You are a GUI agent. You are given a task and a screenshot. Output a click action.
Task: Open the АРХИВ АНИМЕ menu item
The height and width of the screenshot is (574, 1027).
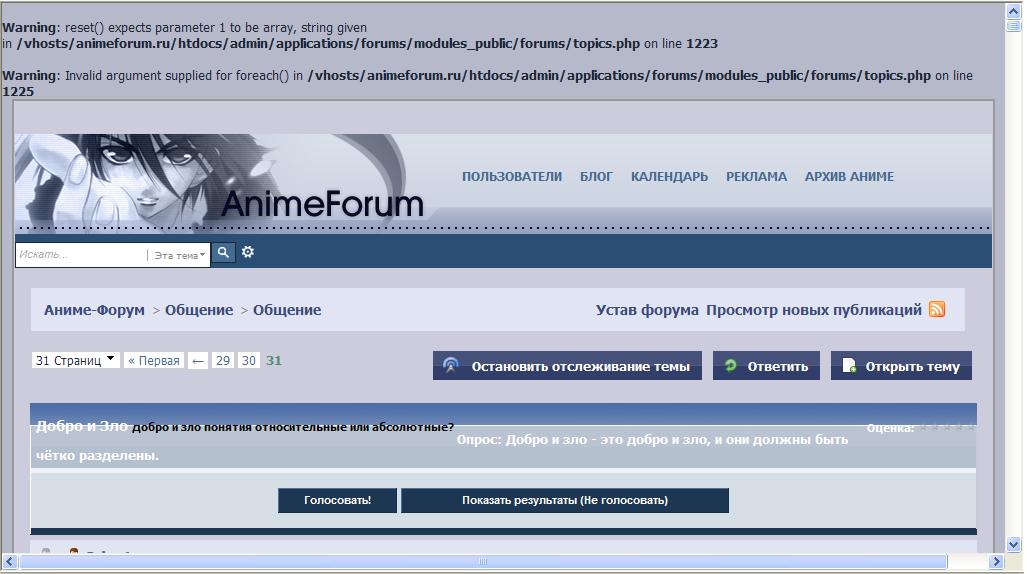coord(849,176)
